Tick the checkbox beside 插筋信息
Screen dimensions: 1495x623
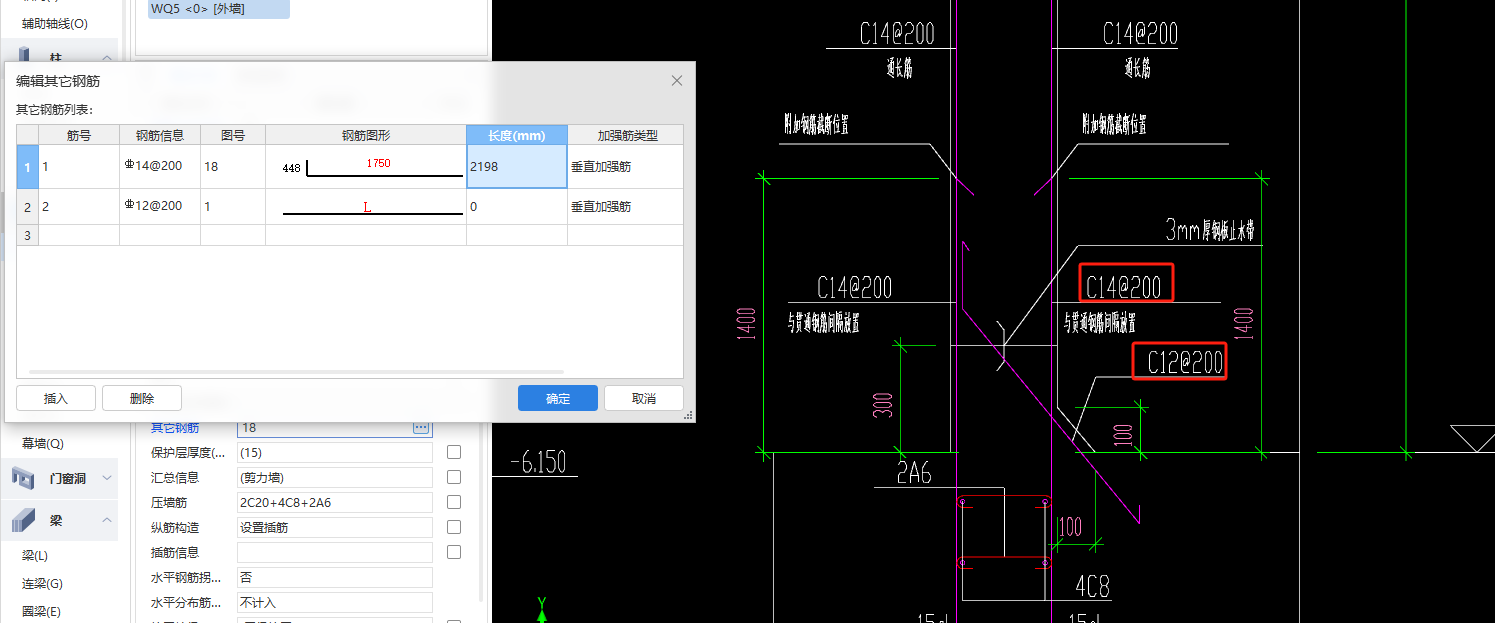click(x=454, y=552)
